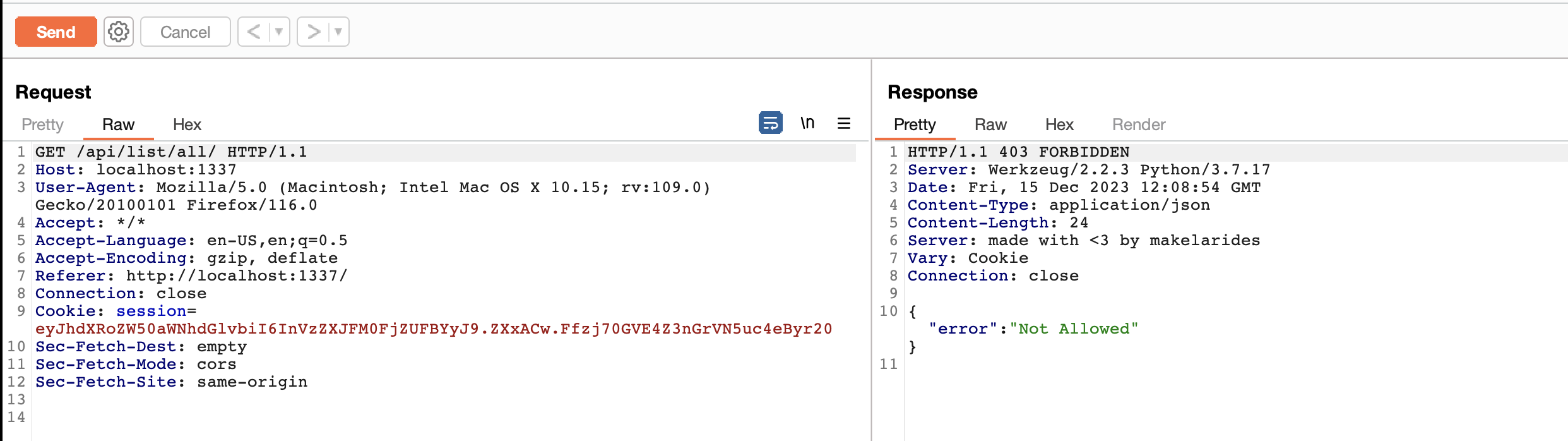Go to next request with forward arrow
The image size is (1568, 441).
(313, 32)
